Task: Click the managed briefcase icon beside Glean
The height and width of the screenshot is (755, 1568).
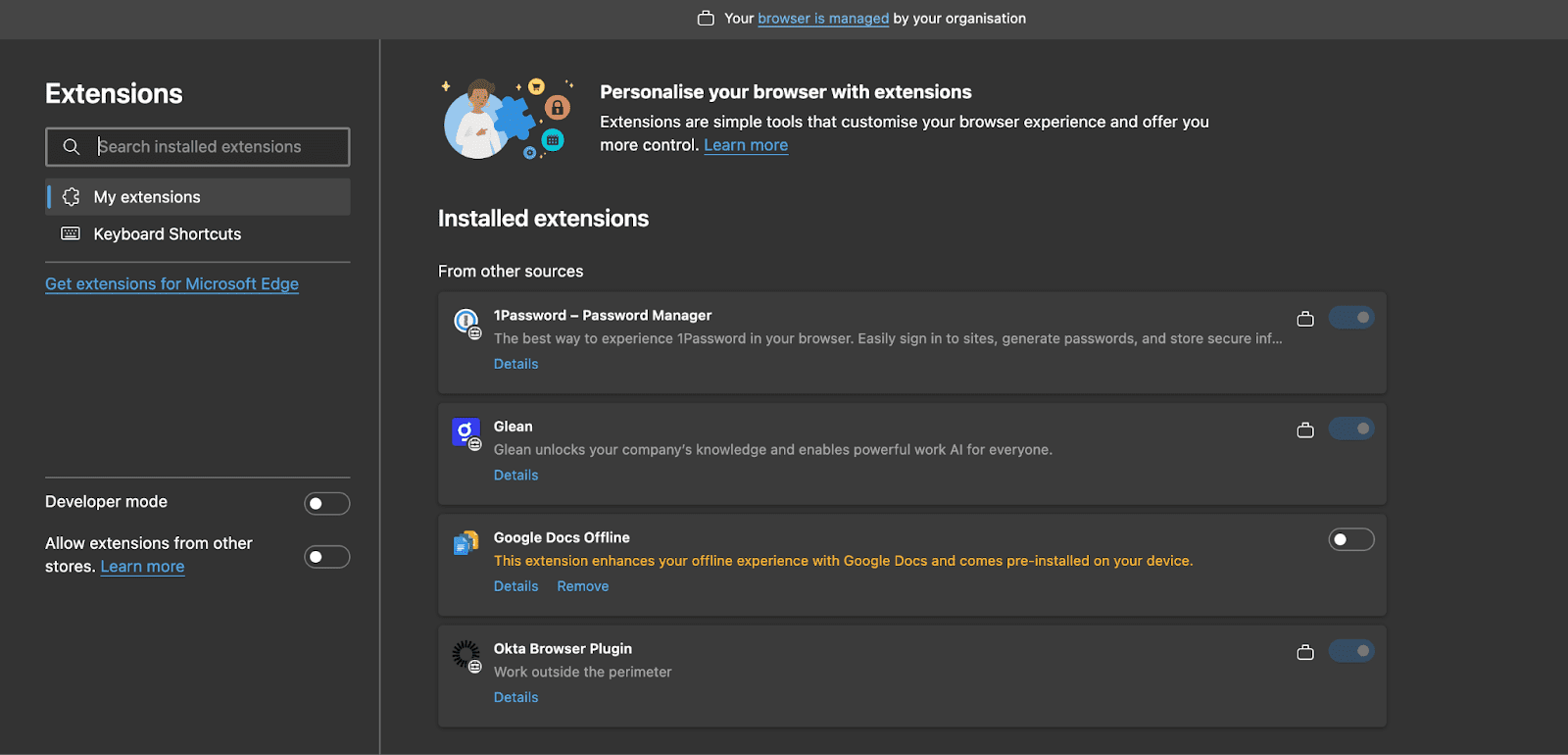Action: click(1305, 429)
